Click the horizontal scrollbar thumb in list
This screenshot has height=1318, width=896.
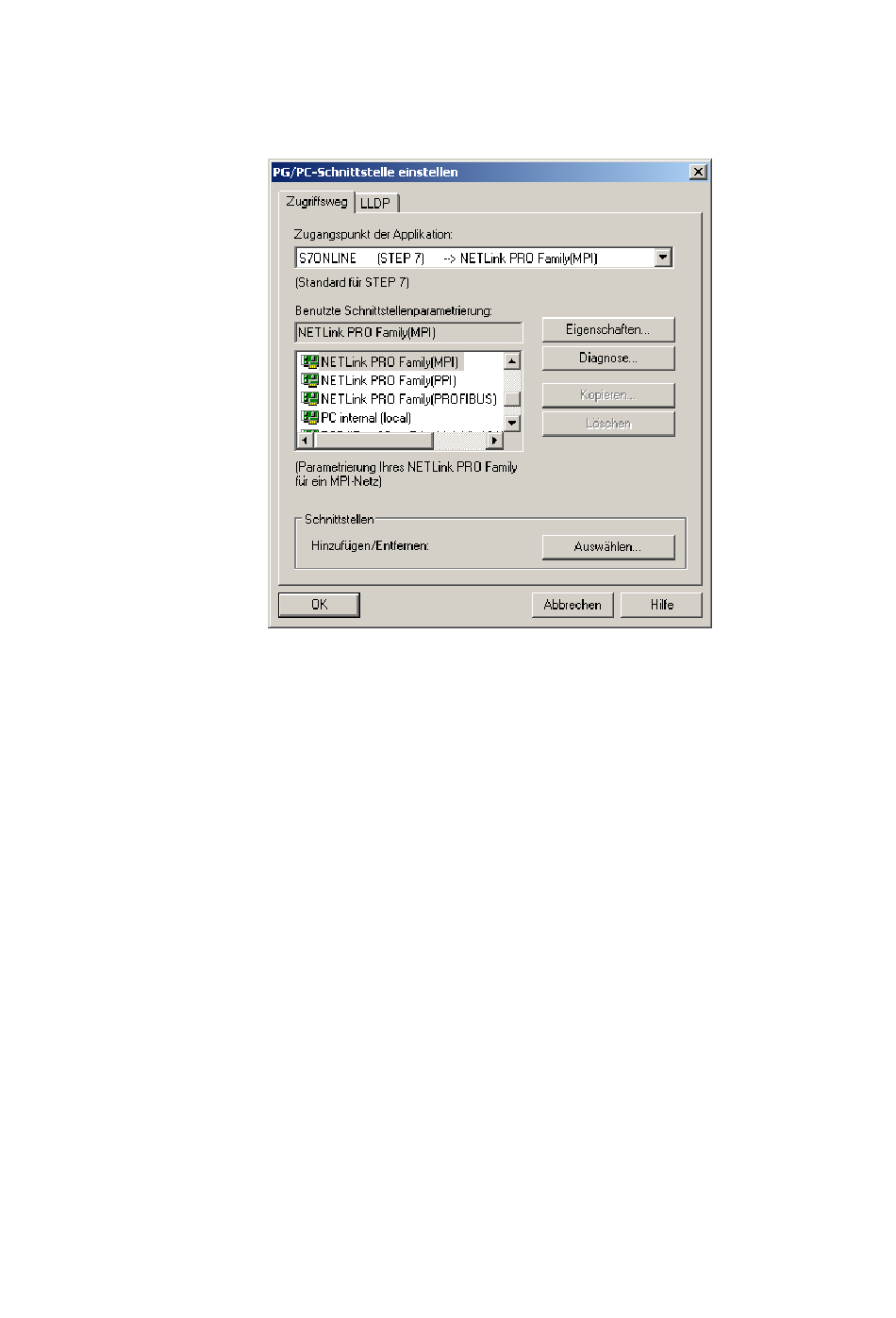point(373,441)
